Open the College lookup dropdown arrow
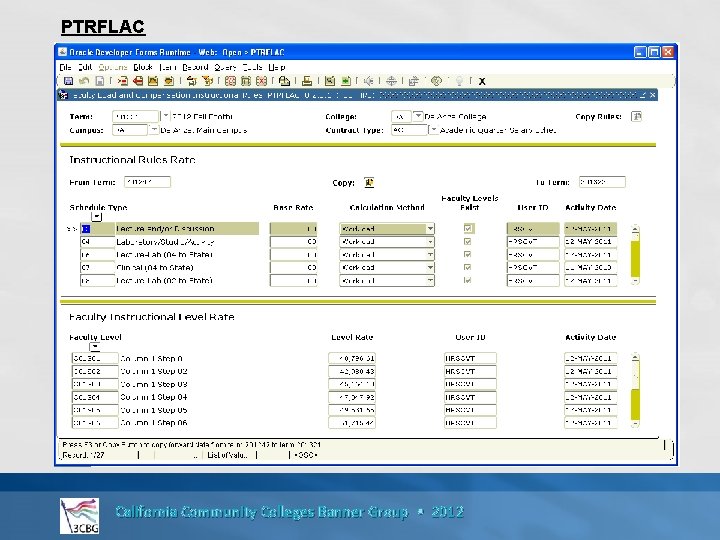 (x=418, y=116)
